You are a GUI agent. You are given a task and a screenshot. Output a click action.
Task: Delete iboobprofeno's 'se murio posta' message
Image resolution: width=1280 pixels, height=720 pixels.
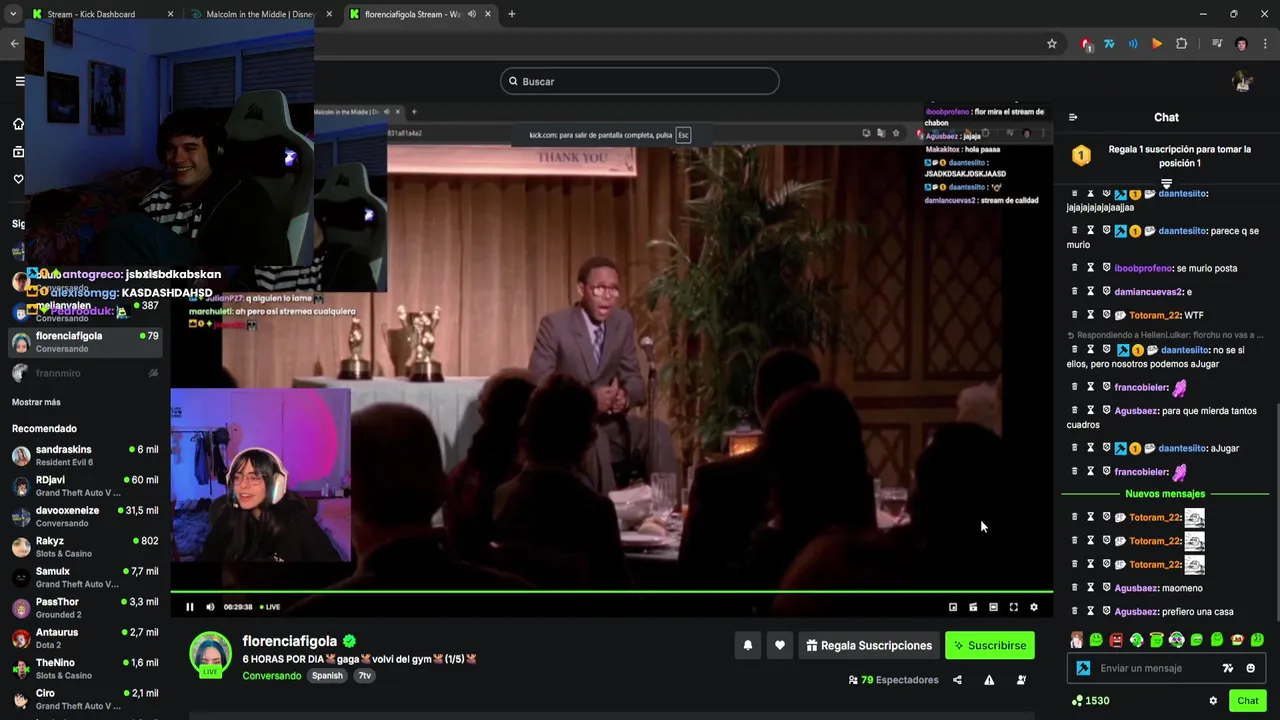pyautogui.click(x=1075, y=268)
